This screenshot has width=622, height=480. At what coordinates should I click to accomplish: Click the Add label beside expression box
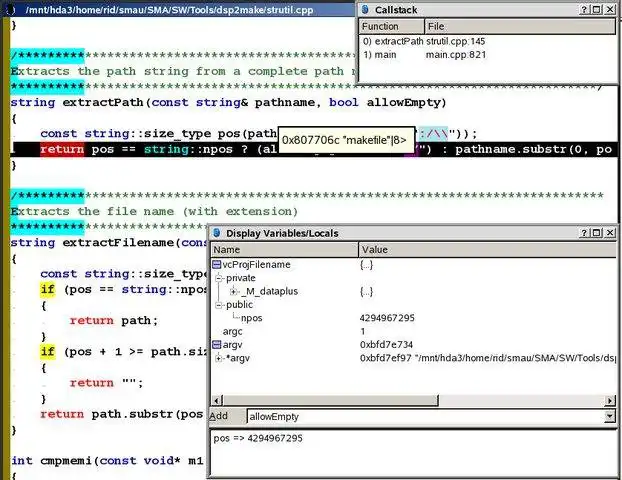(219, 416)
